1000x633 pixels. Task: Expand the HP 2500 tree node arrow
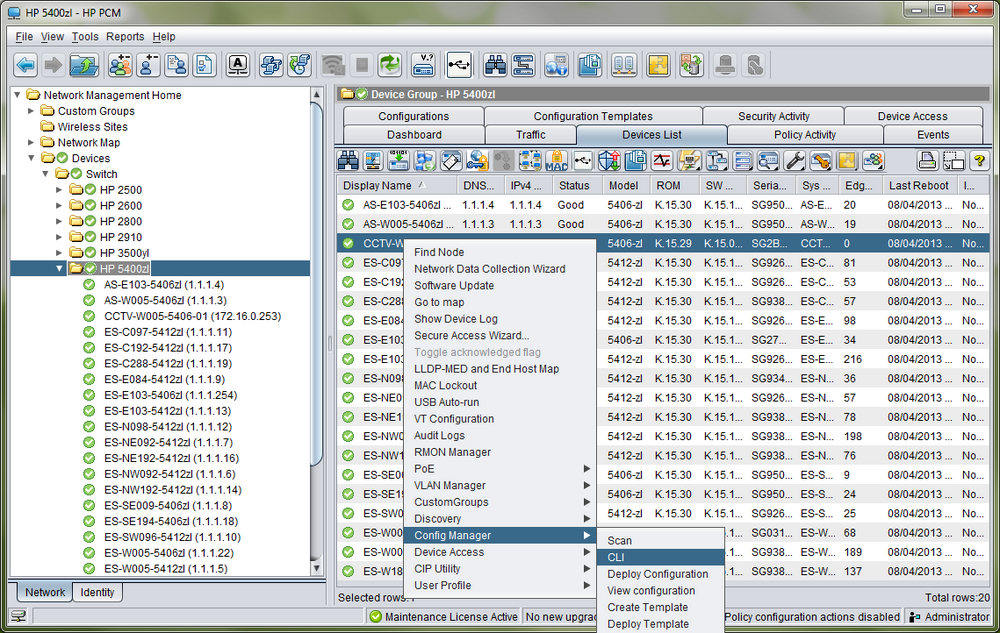(x=59, y=190)
